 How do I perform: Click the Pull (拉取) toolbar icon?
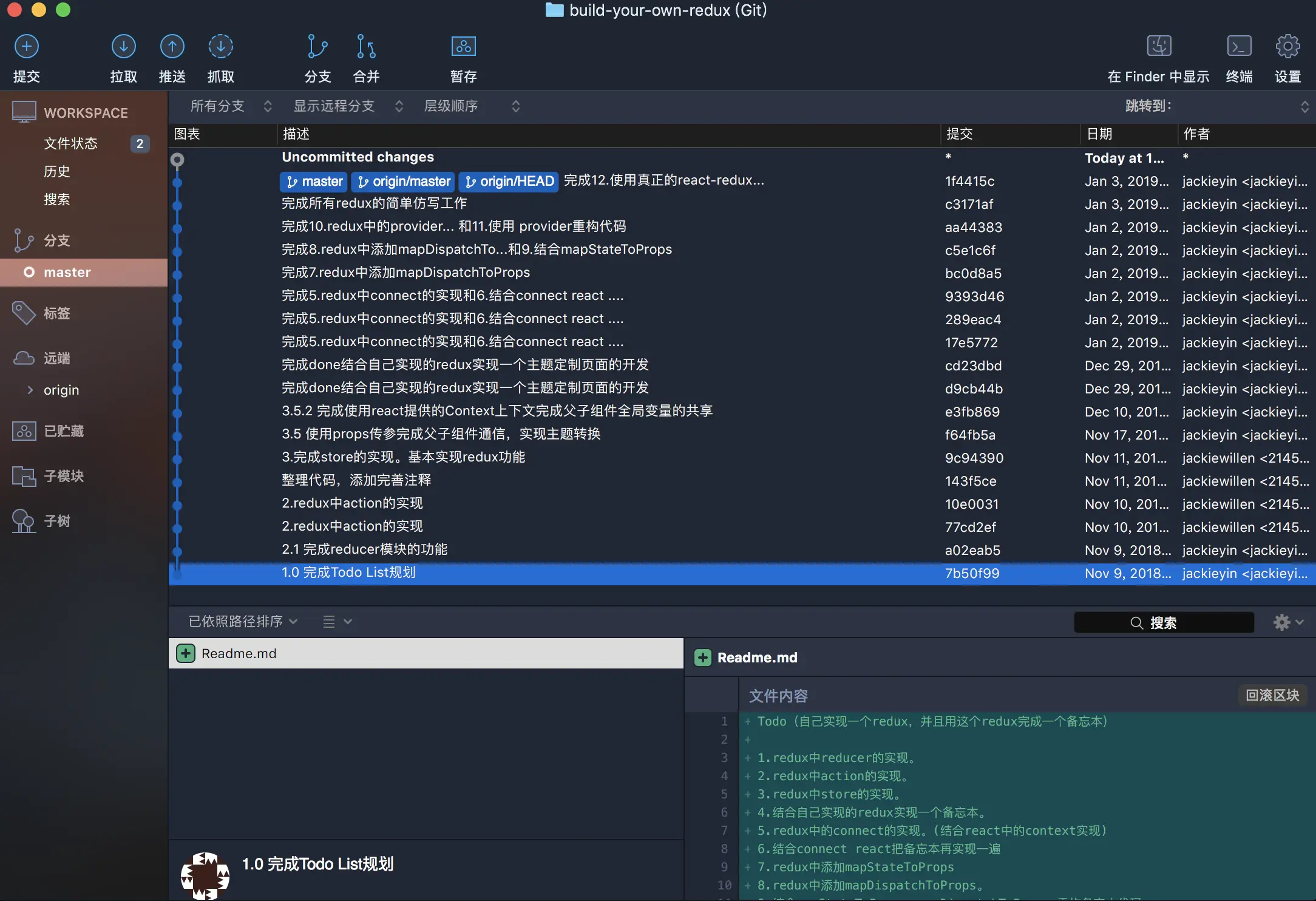click(x=123, y=47)
